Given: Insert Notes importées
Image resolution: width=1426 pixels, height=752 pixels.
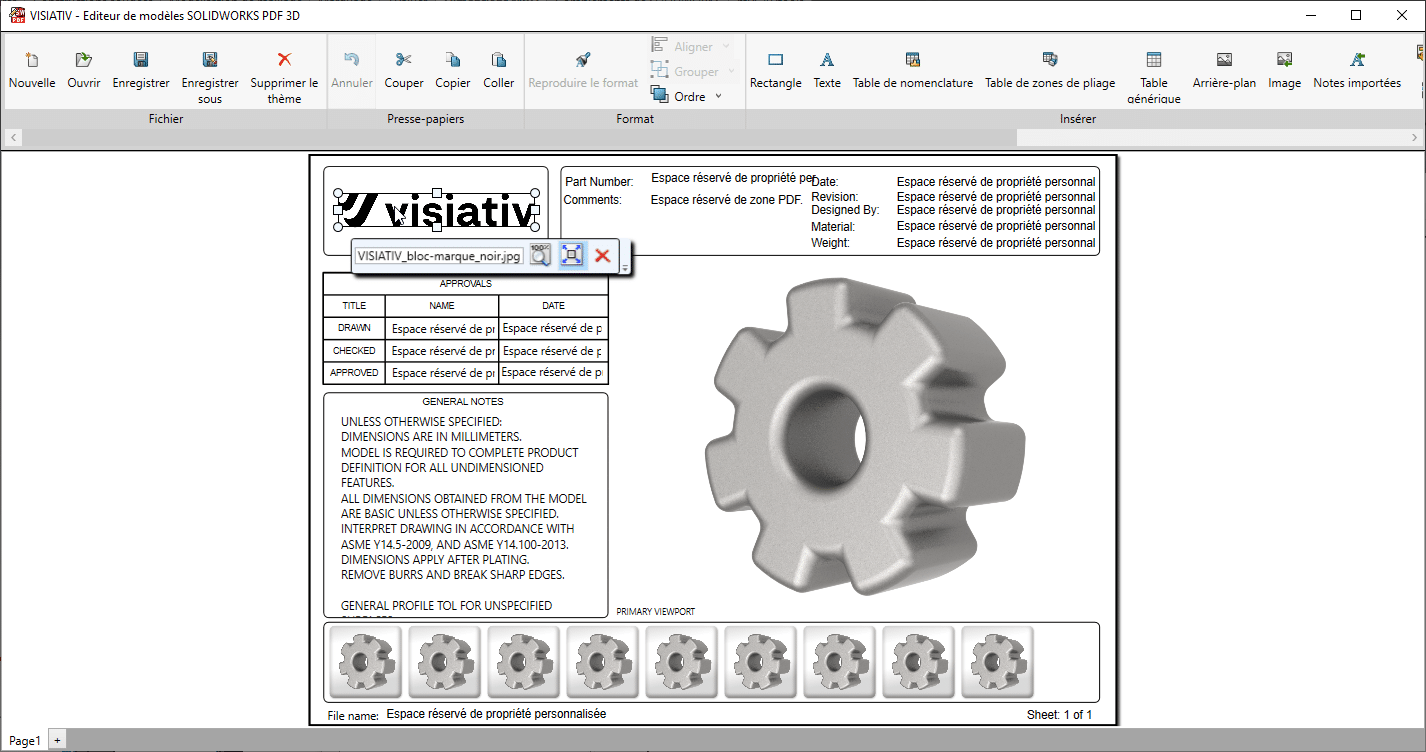Looking at the screenshot, I should pyautogui.click(x=1357, y=71).
